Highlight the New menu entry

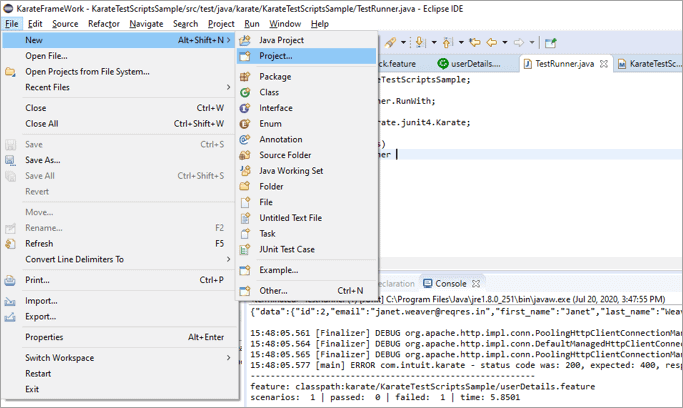coord(118,40)
